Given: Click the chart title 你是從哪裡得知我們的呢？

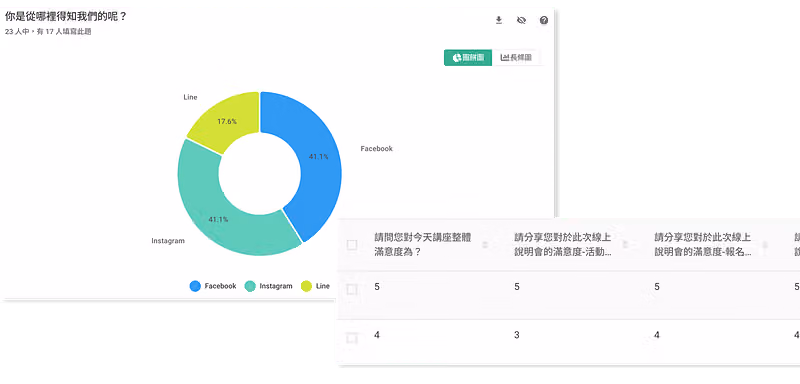Looking at the screenshot, I should [x=66, y=16].
